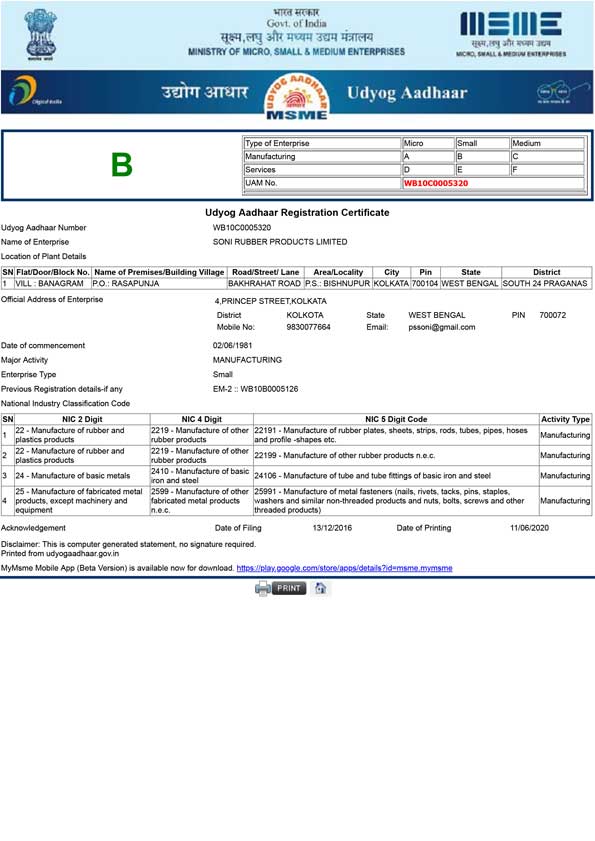Click the Major Activity value MANUFACTURING
Viewport: 595px width, 841px height.
[247, 360]
